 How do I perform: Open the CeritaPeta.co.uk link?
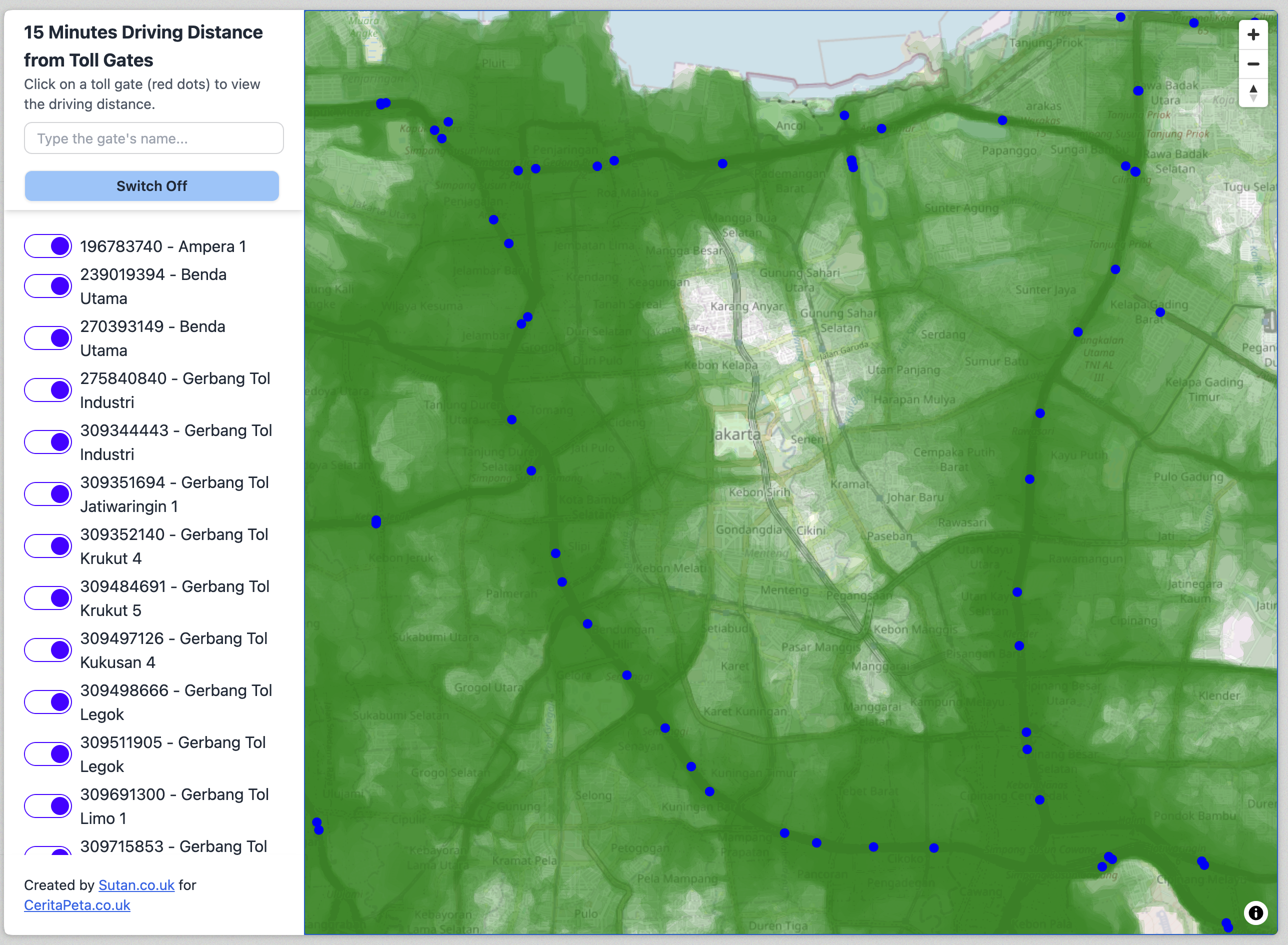tap(77, 905)
